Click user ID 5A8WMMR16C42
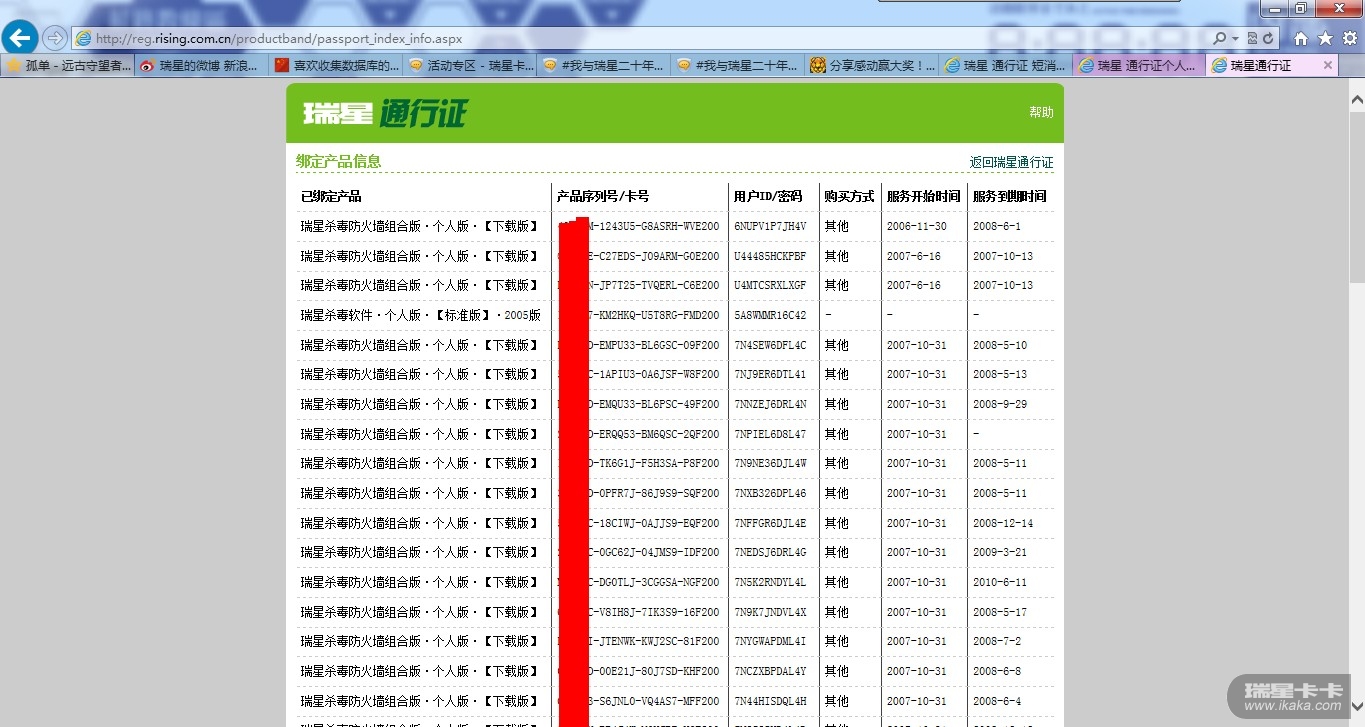1365x727 pixels. tap(770, 315)
